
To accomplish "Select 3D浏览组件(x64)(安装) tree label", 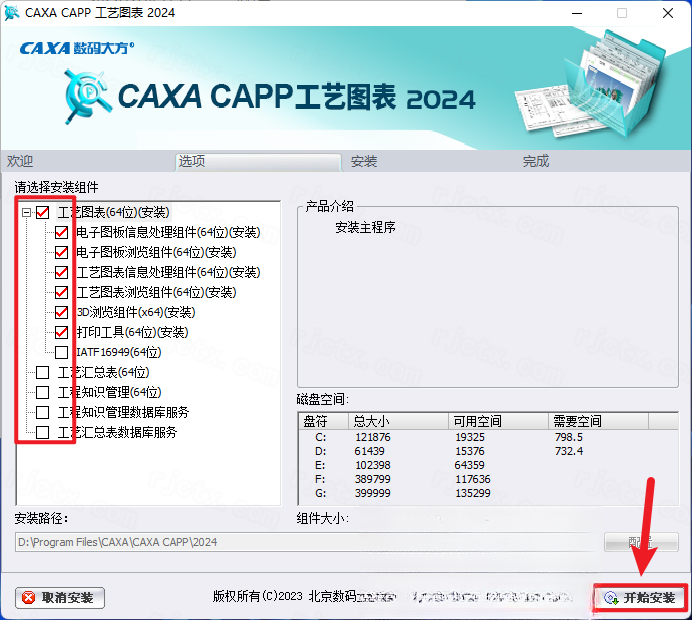I will click(x=136, y=312).
